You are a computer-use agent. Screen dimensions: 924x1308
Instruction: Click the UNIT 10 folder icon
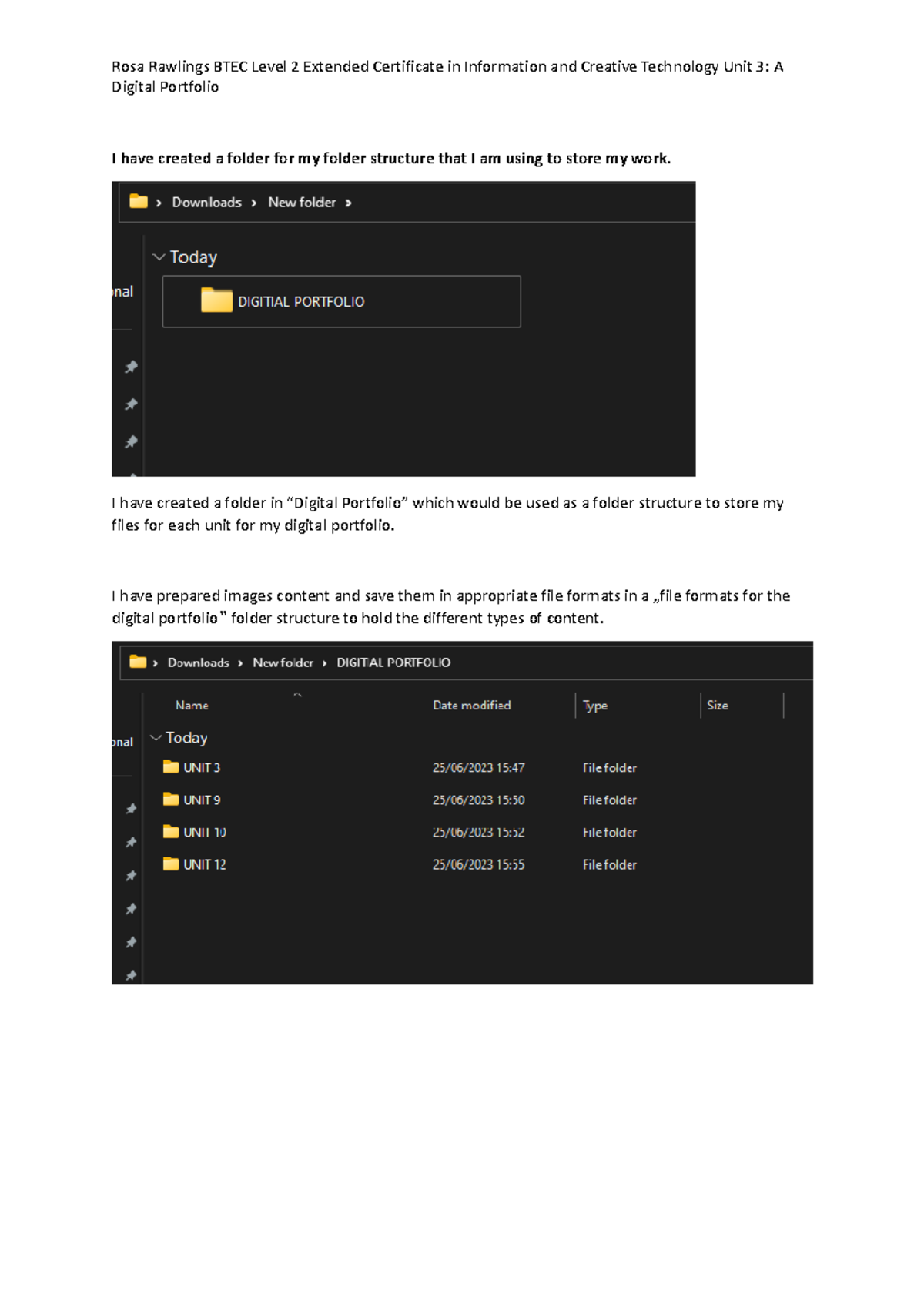point(171,832)
